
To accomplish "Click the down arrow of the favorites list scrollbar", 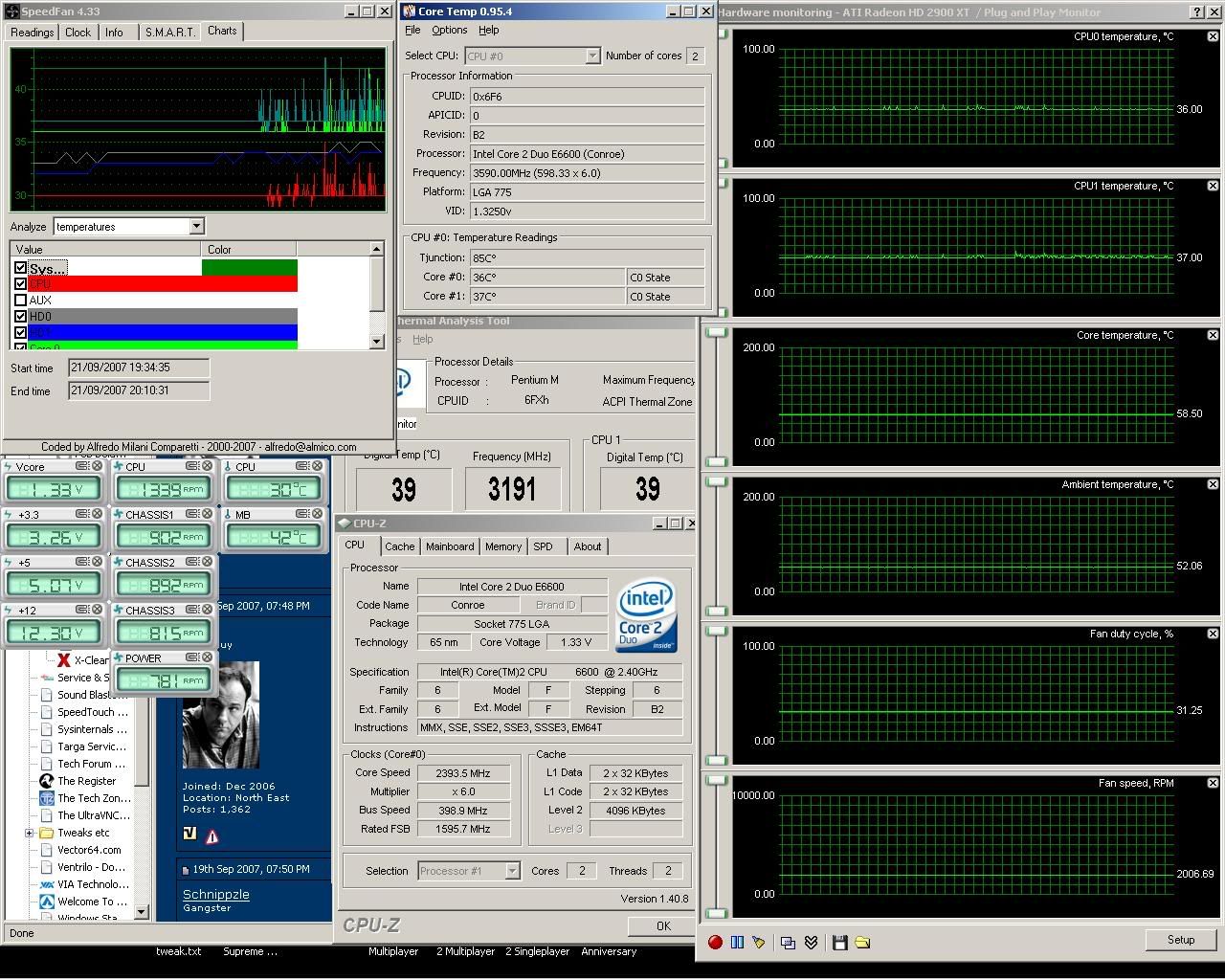I will coord(142,912).
